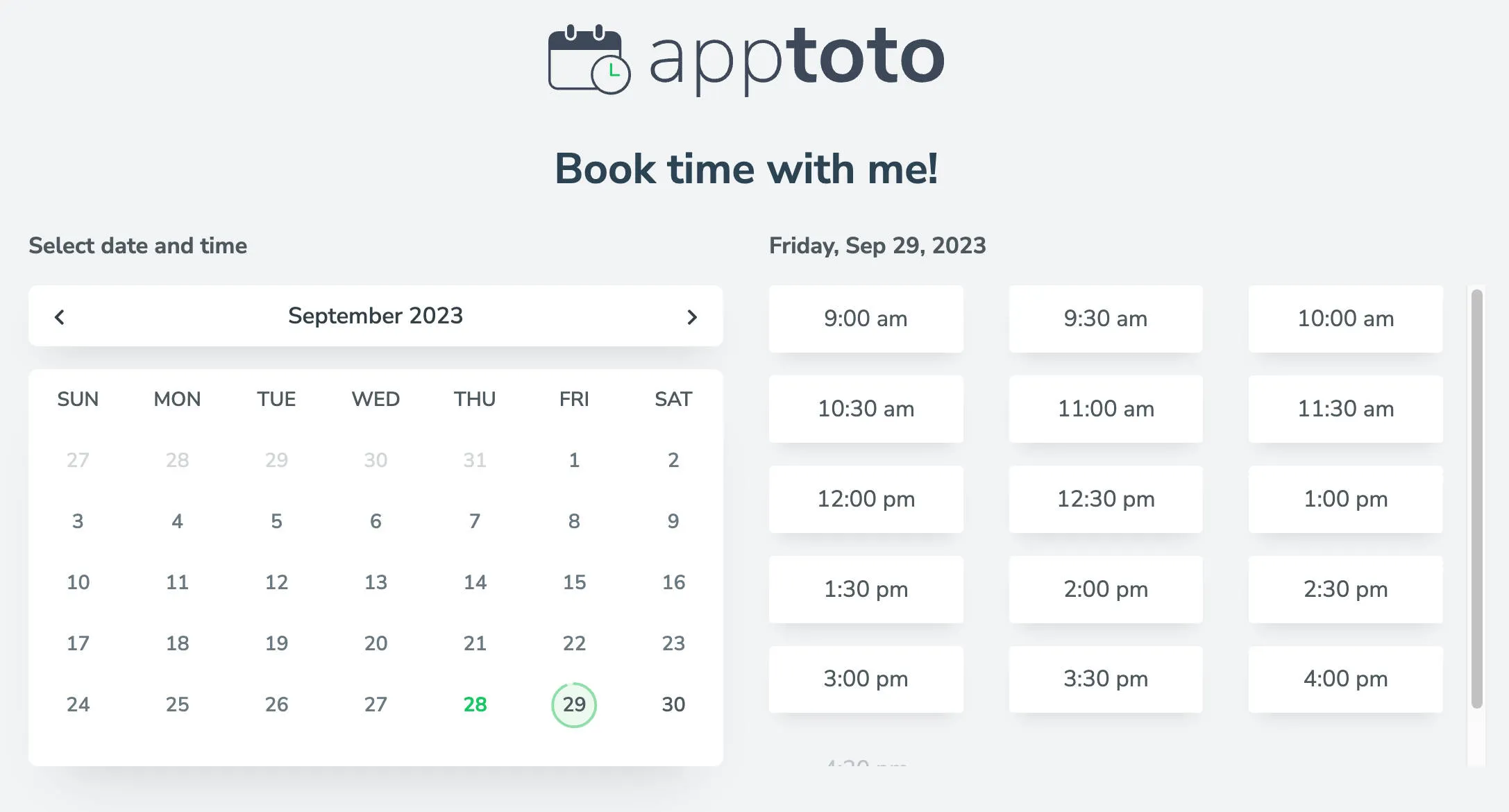Image resolution: width=1509 pixels, height=812 pixels.
Task: Book the 4:00 pm appointment
Action: pos(1345,679)
